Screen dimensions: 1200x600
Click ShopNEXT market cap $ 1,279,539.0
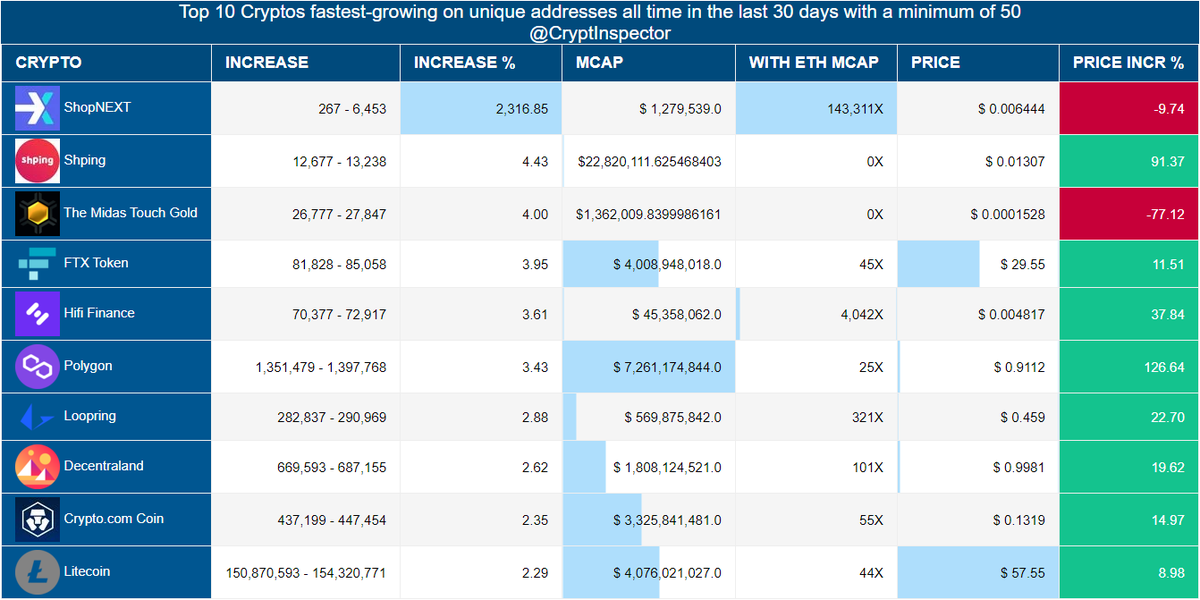point(680,109)
